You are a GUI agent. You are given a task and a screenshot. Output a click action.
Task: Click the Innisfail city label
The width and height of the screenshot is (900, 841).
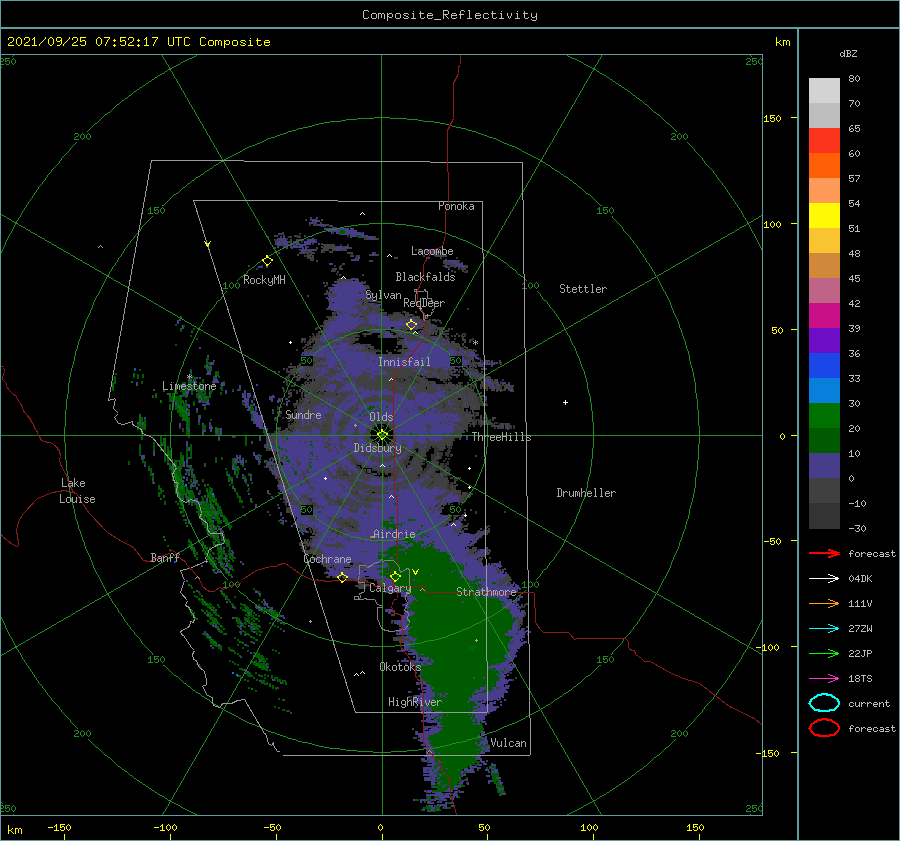click(x=404, y=362)
